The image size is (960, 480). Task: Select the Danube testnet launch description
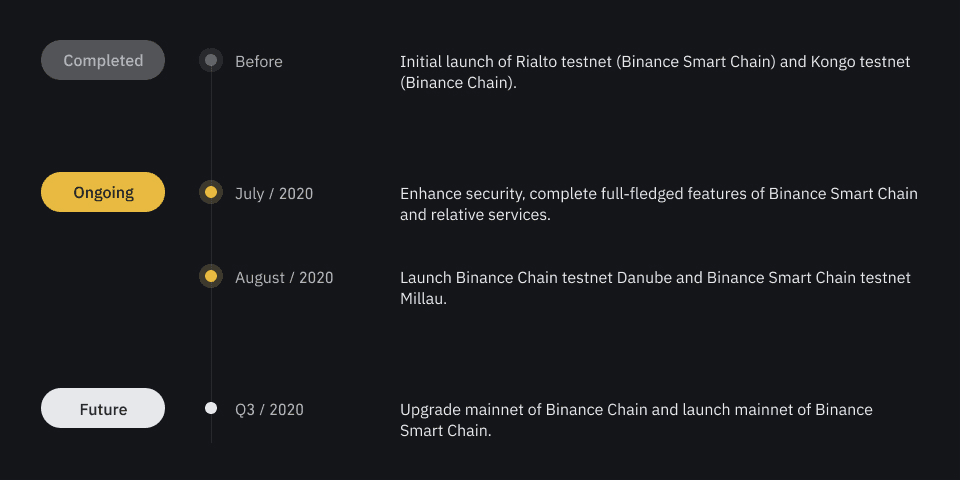(x=655, y=278)
